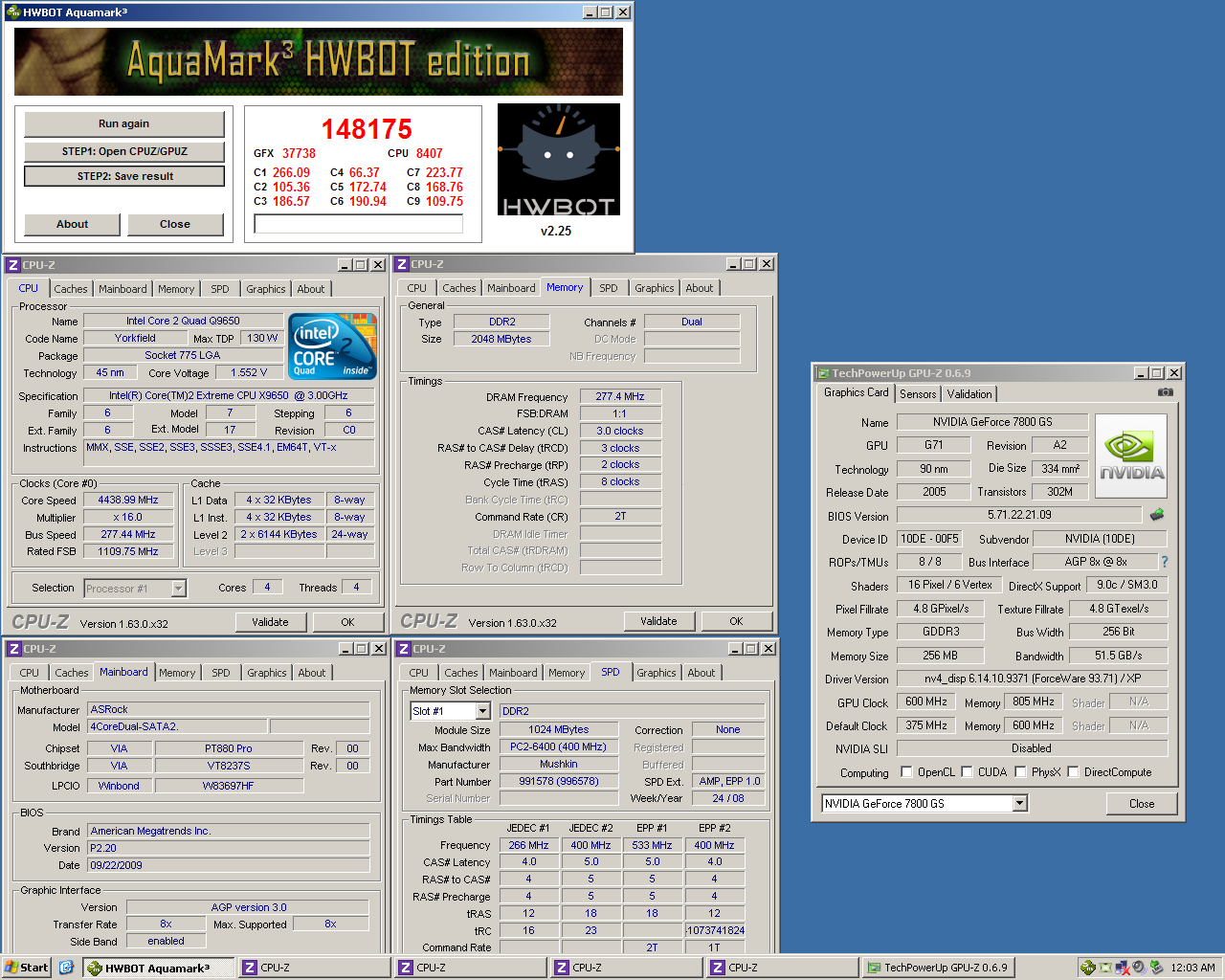The width and height of the screenshot is (1225, 980).
Task: Click the 4CoreDual-SATA2. model field
Action: click(177, 726)
